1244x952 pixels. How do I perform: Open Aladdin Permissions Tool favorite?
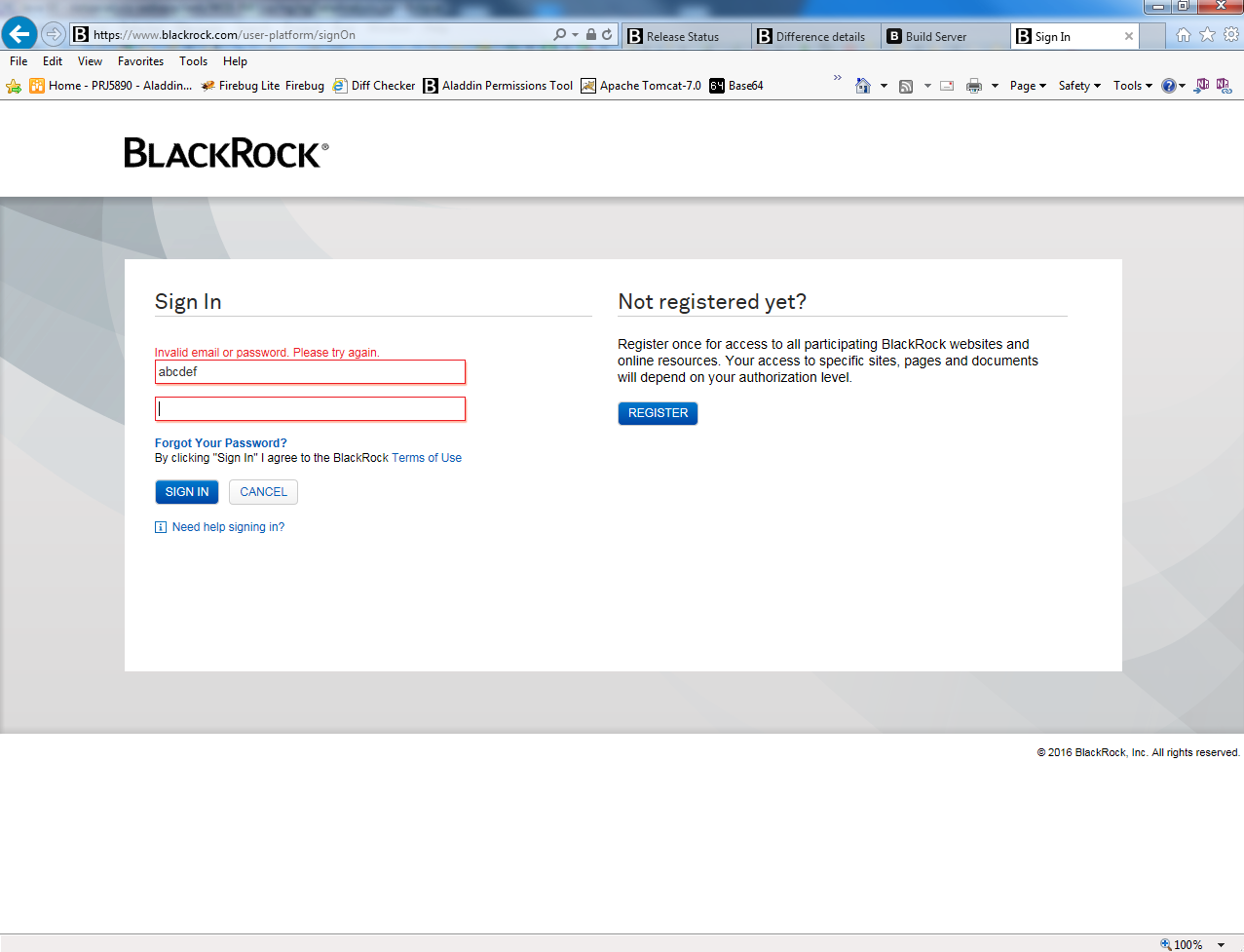(x=498, y=86)
